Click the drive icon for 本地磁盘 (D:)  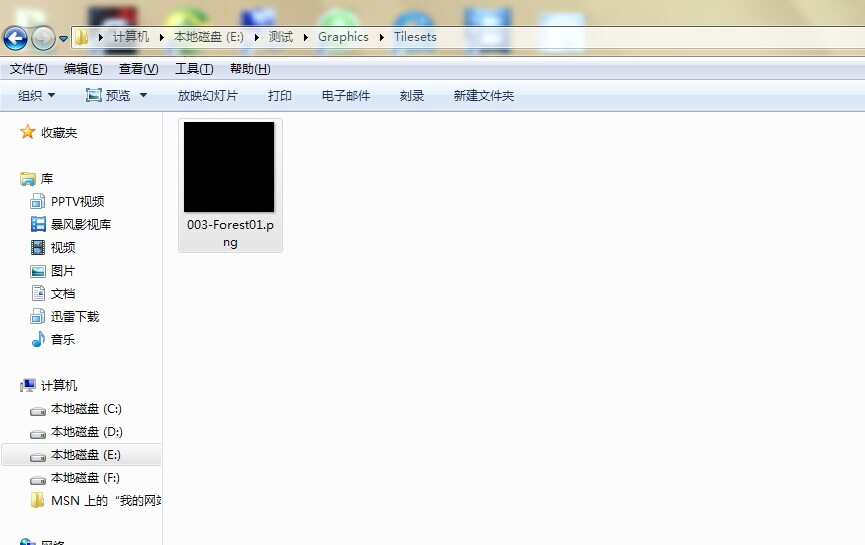tap(38, 434)
